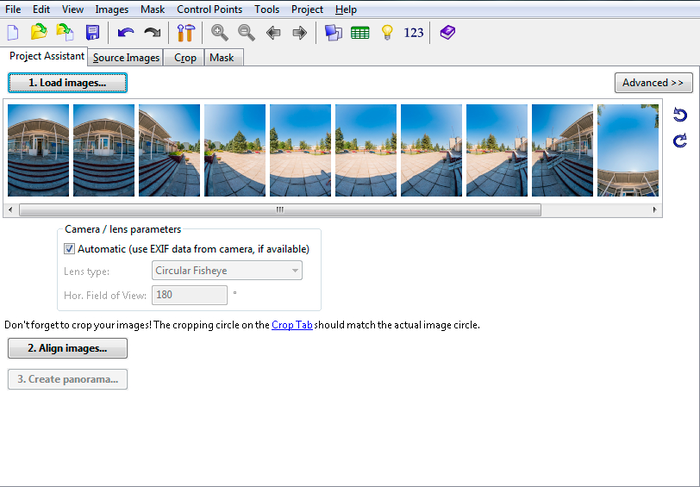The width and height of the screenshot is (700, 487).
Task: Go to the next image with the right arrow
Action: pos(300,33)
